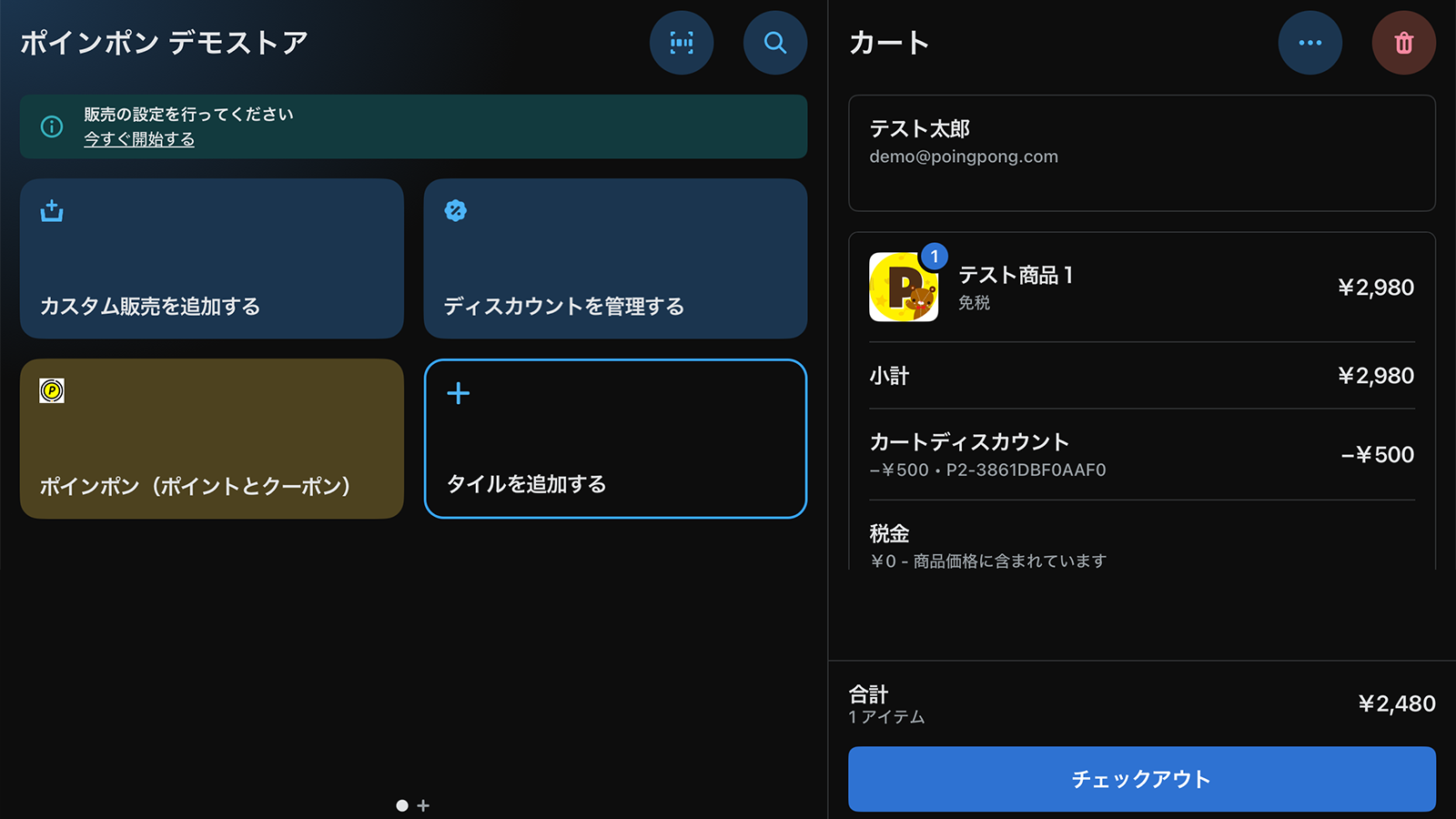Select the first page dot indicator
The height and width of the screenshot is (819, 1456).
pyautogui.click(x=402, y=805)
